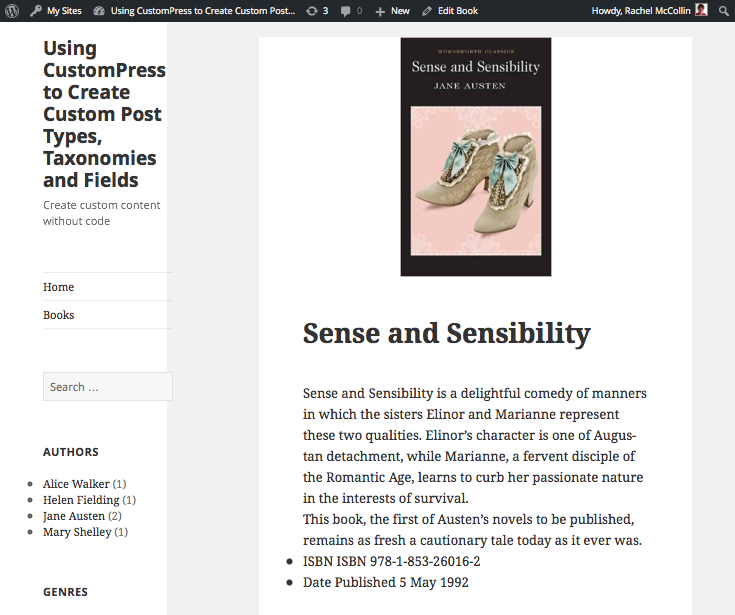735x615 pixels.
Task: Open the Books navigation link
Action: click(x=59, y=315)
